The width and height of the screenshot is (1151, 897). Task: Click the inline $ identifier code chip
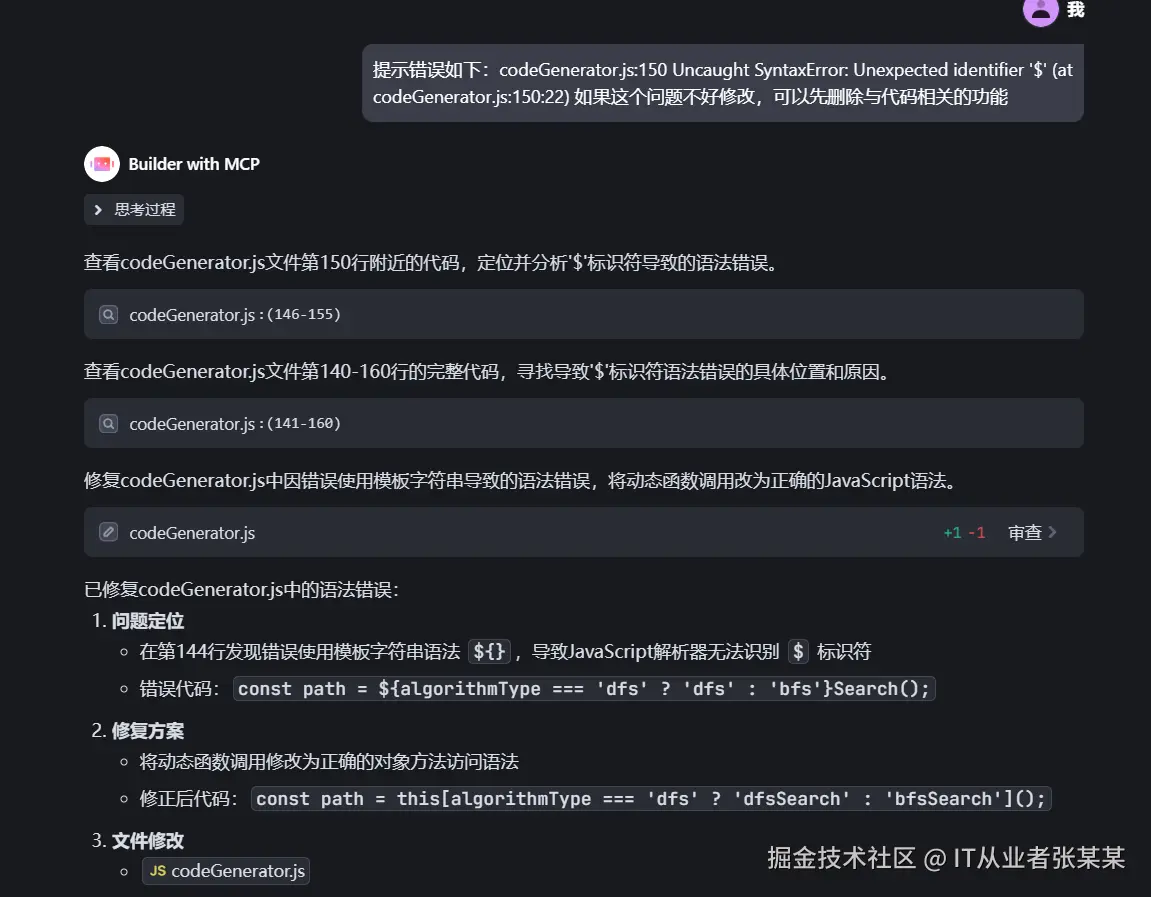click(798, 652)
